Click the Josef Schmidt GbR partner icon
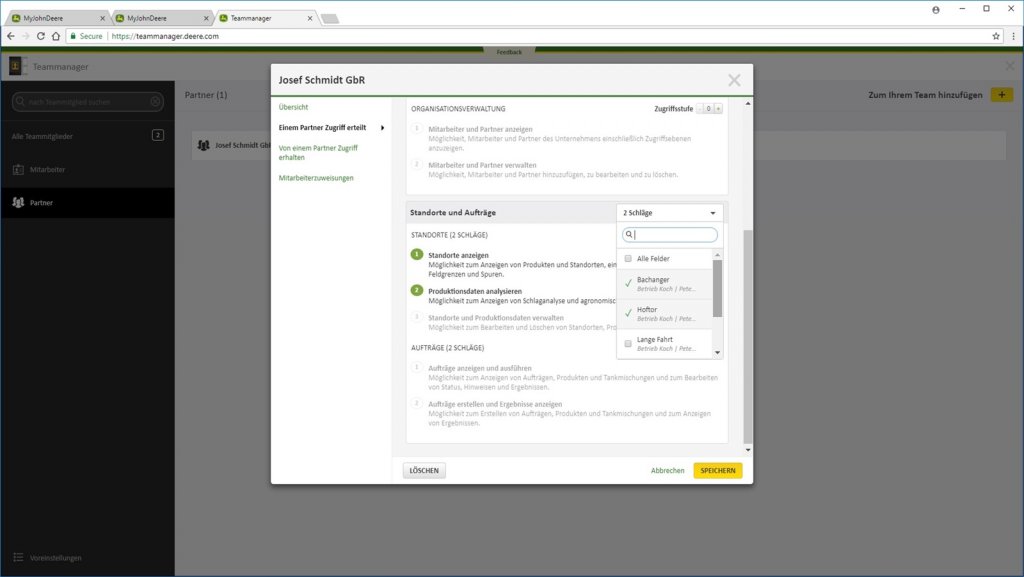1024x577 pixels. [x=204, y=145]
